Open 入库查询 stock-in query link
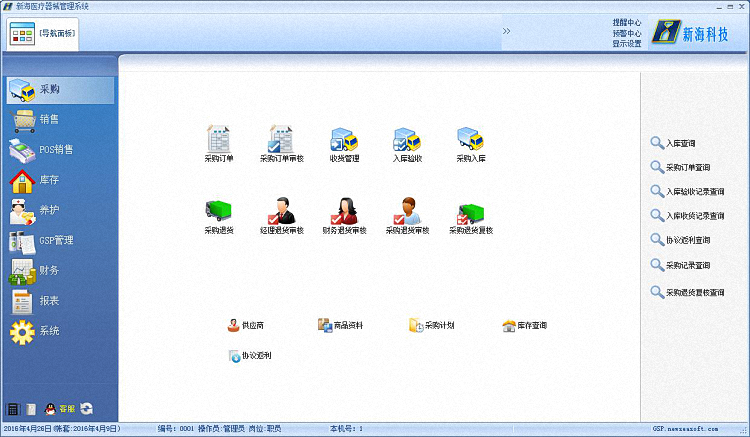 [673, 143]
